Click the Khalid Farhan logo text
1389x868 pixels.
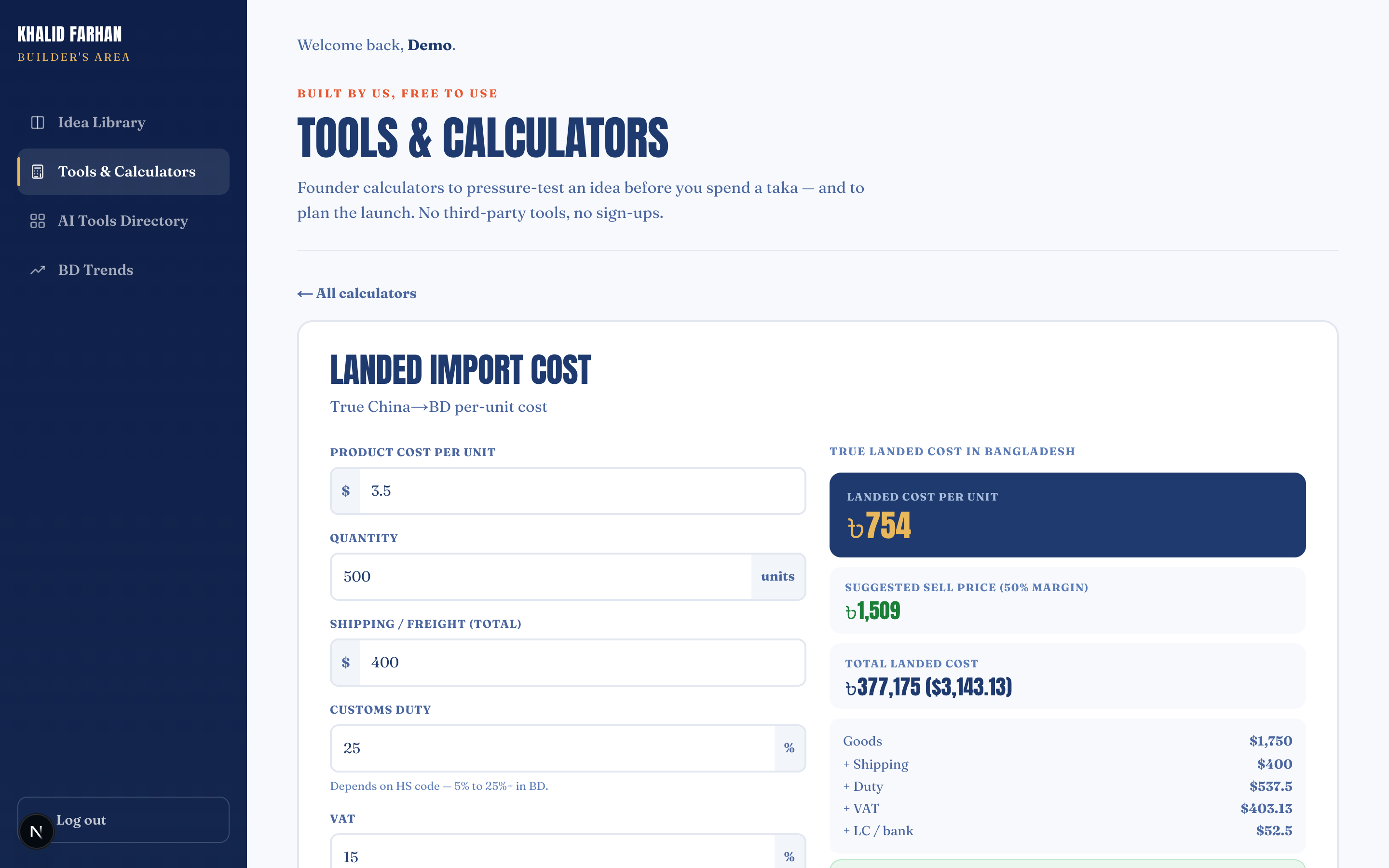point(69,34)
